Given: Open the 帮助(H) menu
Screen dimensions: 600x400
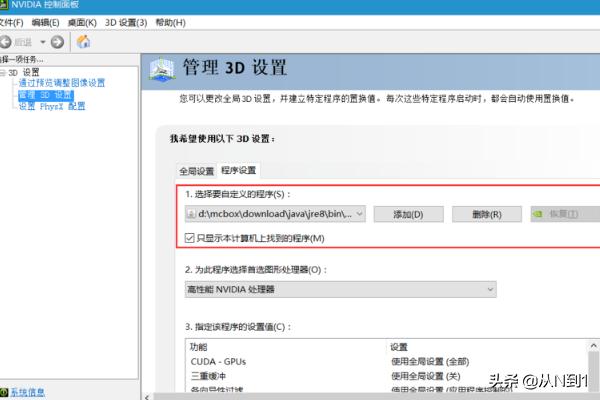Looking at the screenshot, I should pyautogui.click(x=170, y=23).
